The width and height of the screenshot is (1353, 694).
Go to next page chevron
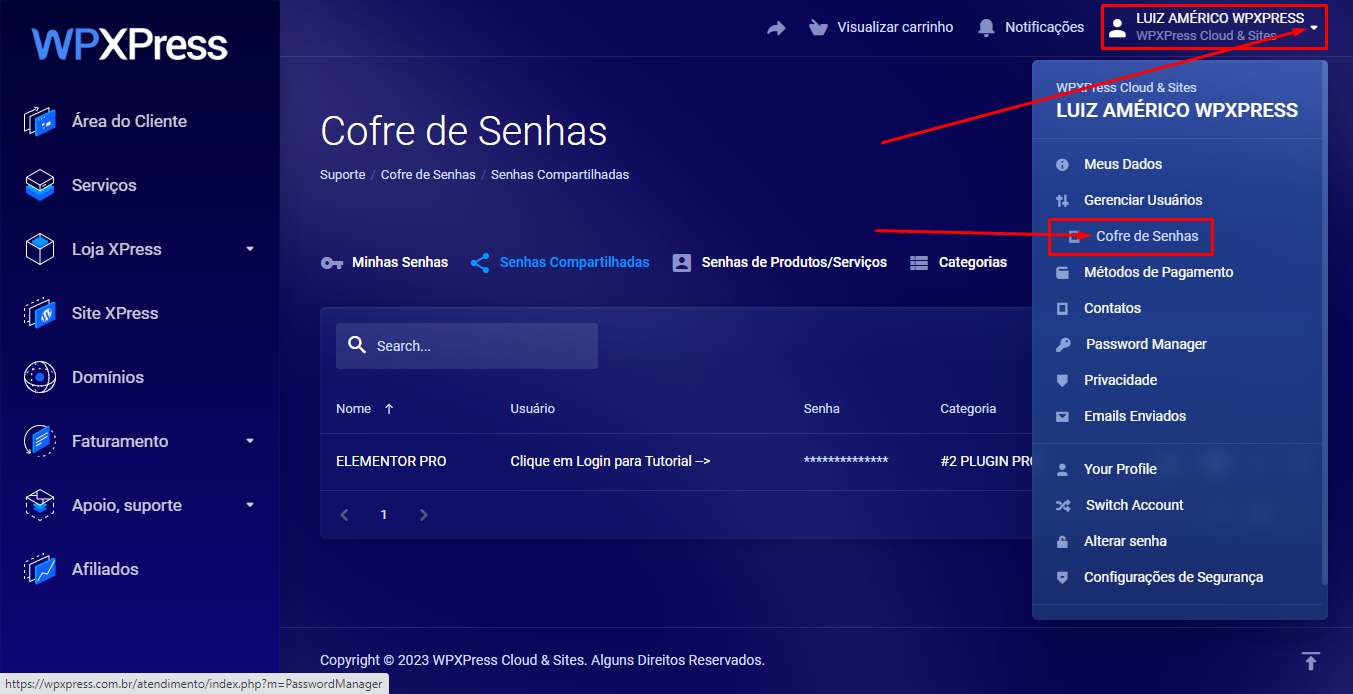[x=424, y=515]
